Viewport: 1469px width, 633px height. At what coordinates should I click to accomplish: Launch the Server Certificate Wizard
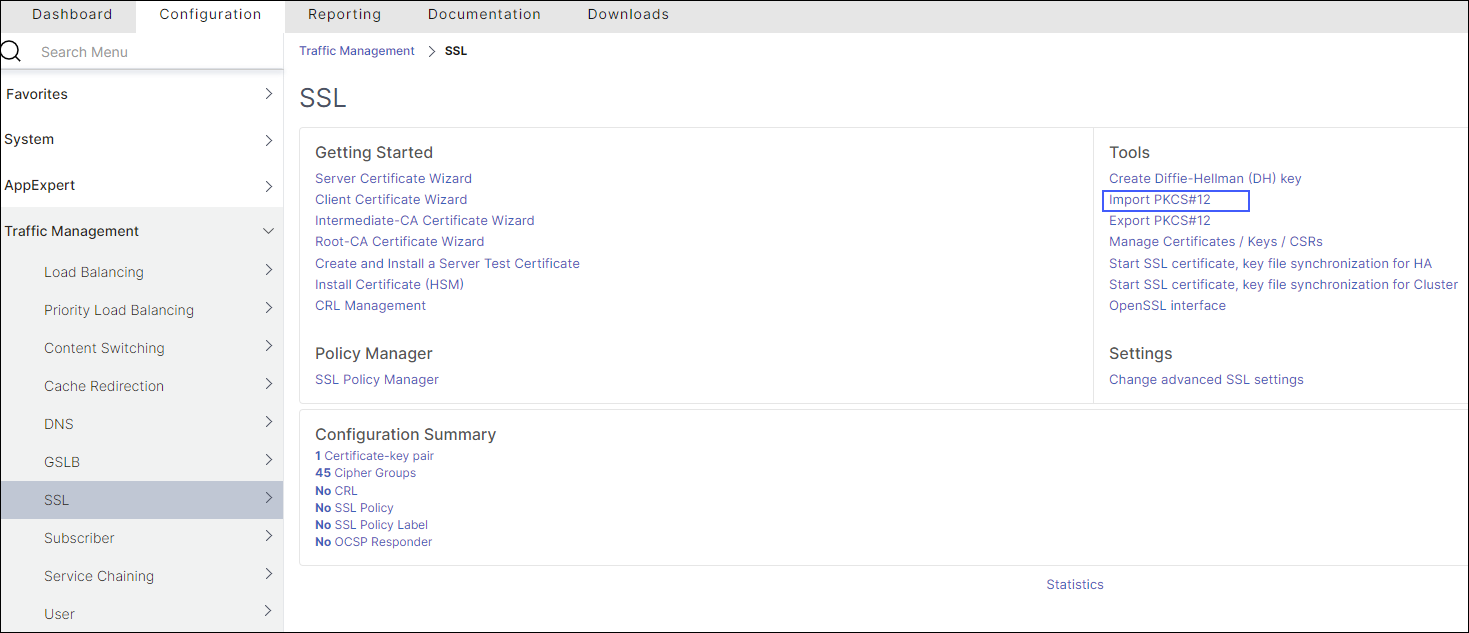(x=393, y=178)
